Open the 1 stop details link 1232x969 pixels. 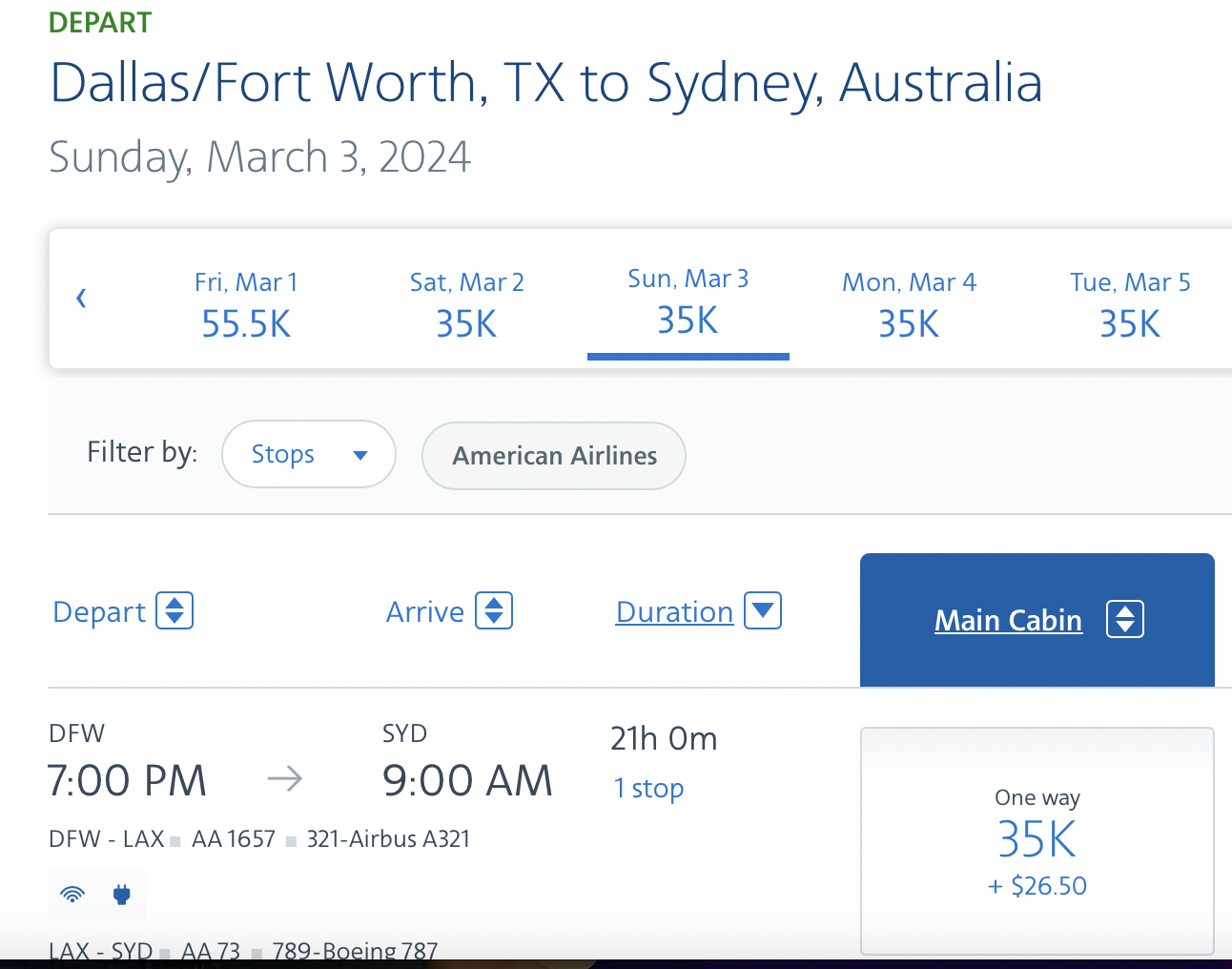tap(648, 789)
